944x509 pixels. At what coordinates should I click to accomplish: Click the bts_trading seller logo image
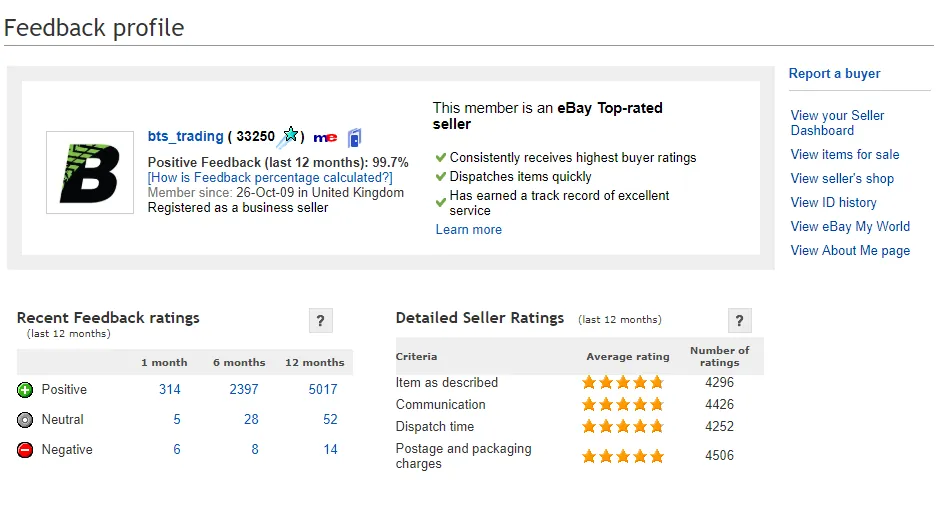pyautogui.click(x=90, y=172)
